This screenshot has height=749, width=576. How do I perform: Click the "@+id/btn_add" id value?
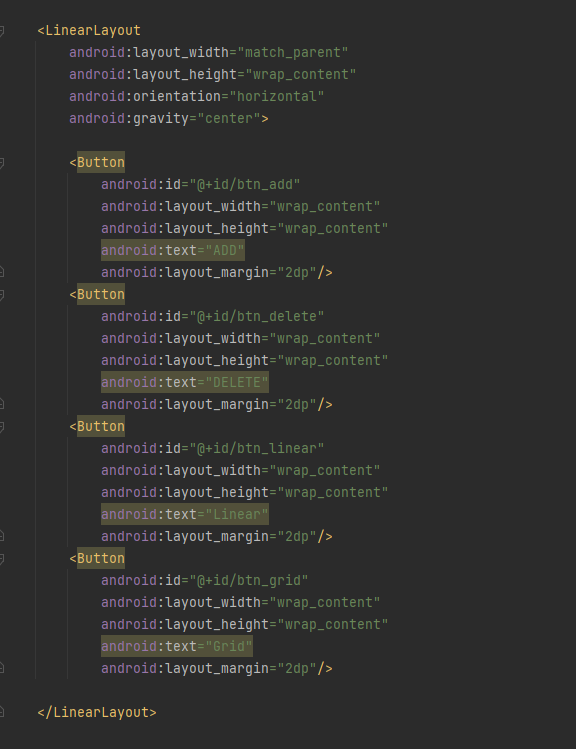[245, 184]
